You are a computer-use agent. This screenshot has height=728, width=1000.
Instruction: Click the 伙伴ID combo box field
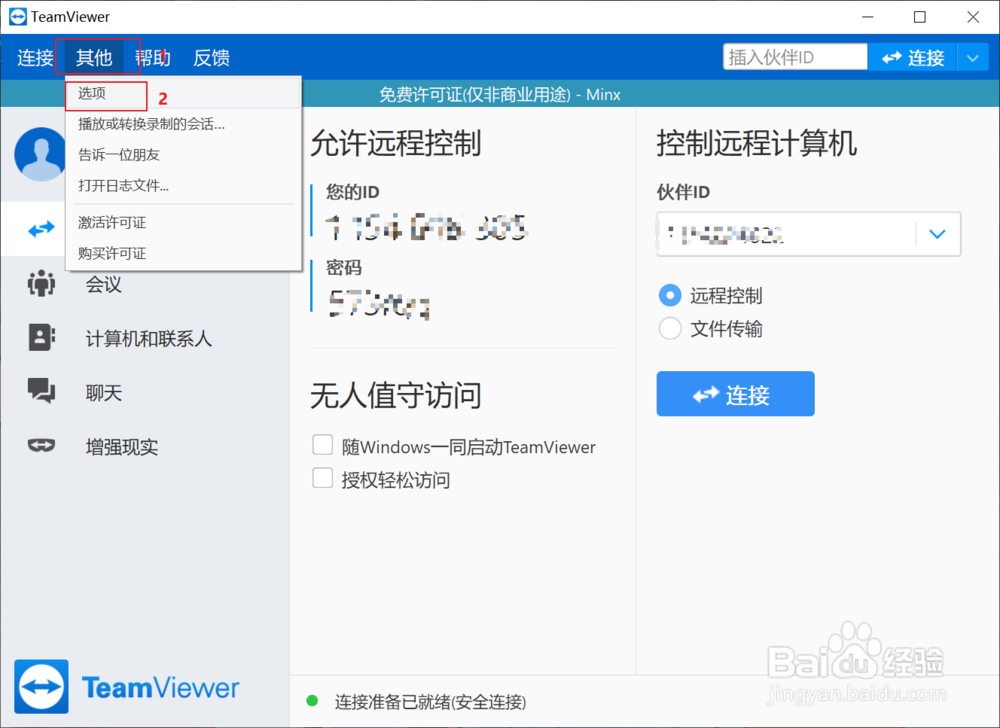click(809, 234)
